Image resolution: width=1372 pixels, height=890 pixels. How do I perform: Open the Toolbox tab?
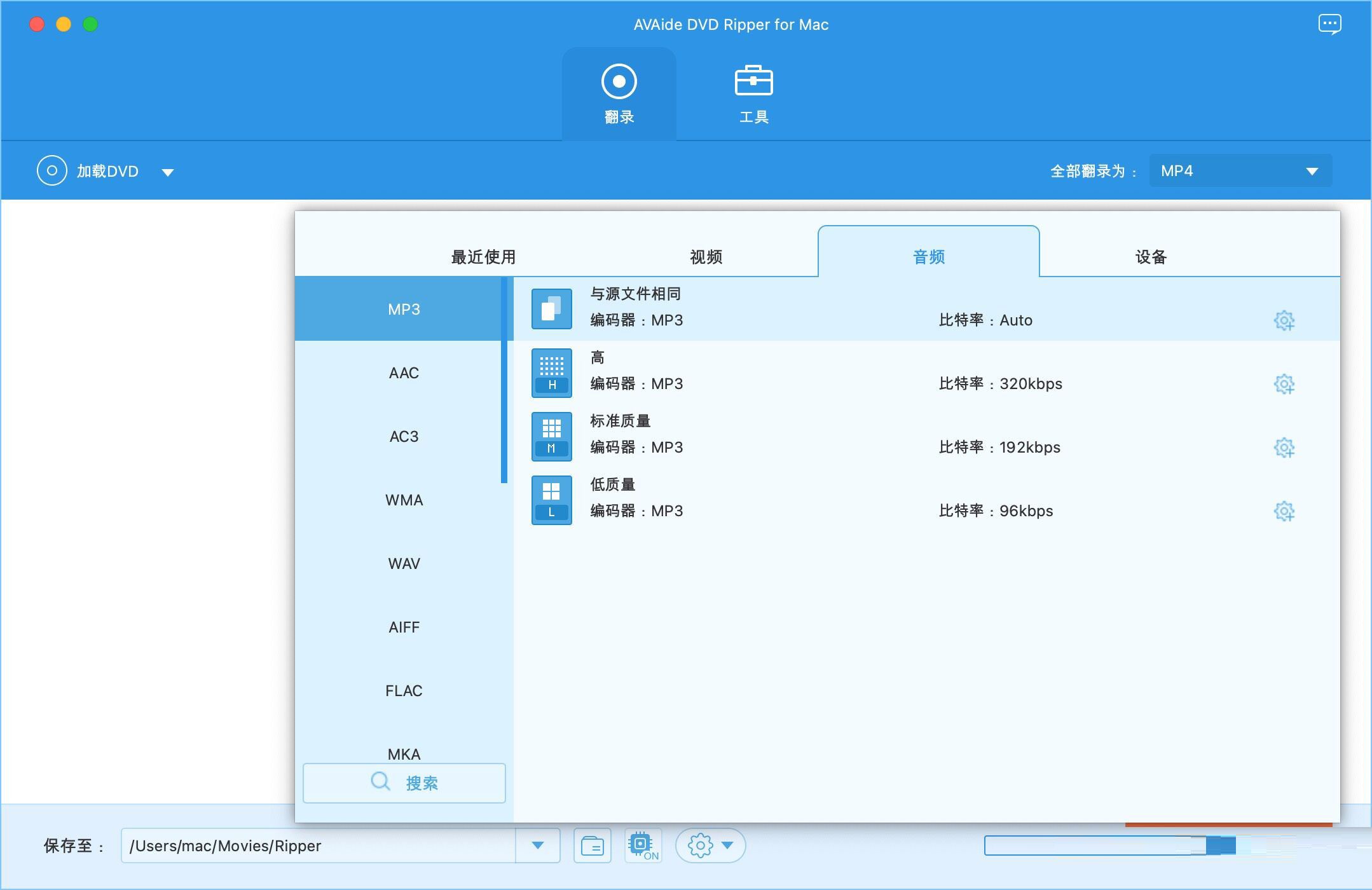coord(753,93)
